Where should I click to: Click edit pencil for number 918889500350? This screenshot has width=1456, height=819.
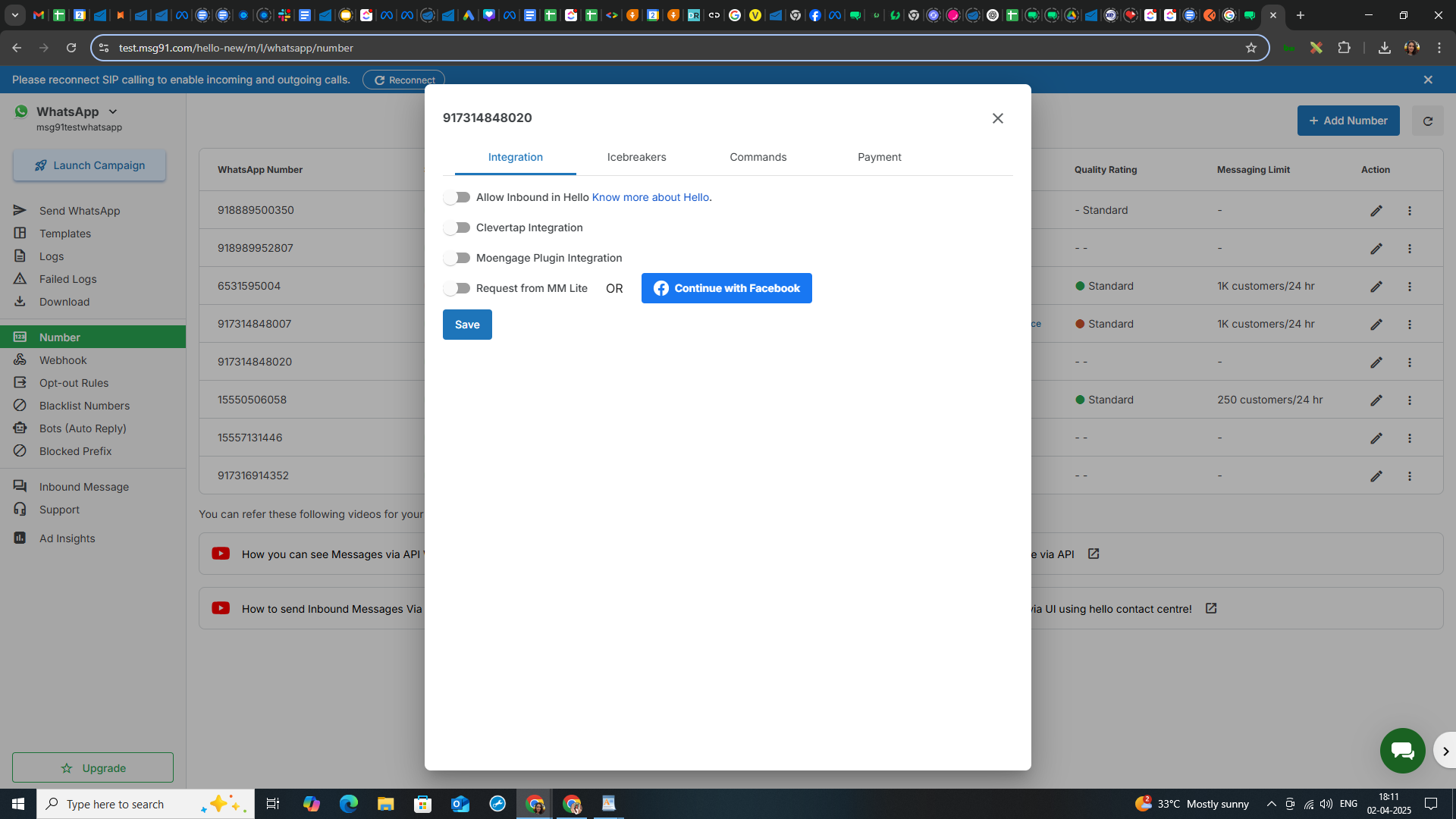point(1376,211)
